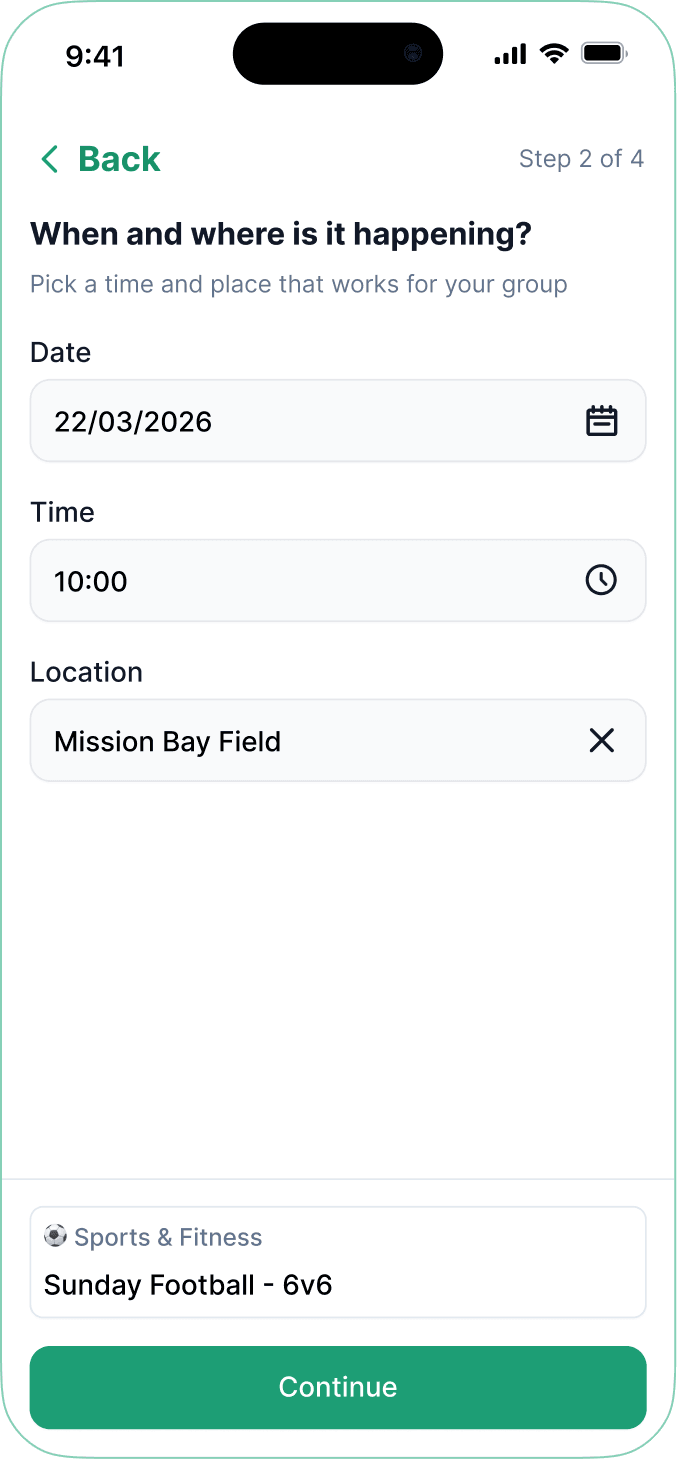The width and height of the screenshot is (677, 1459).
Task: Open the clock time picker icon
Action: tap(601, 580)
